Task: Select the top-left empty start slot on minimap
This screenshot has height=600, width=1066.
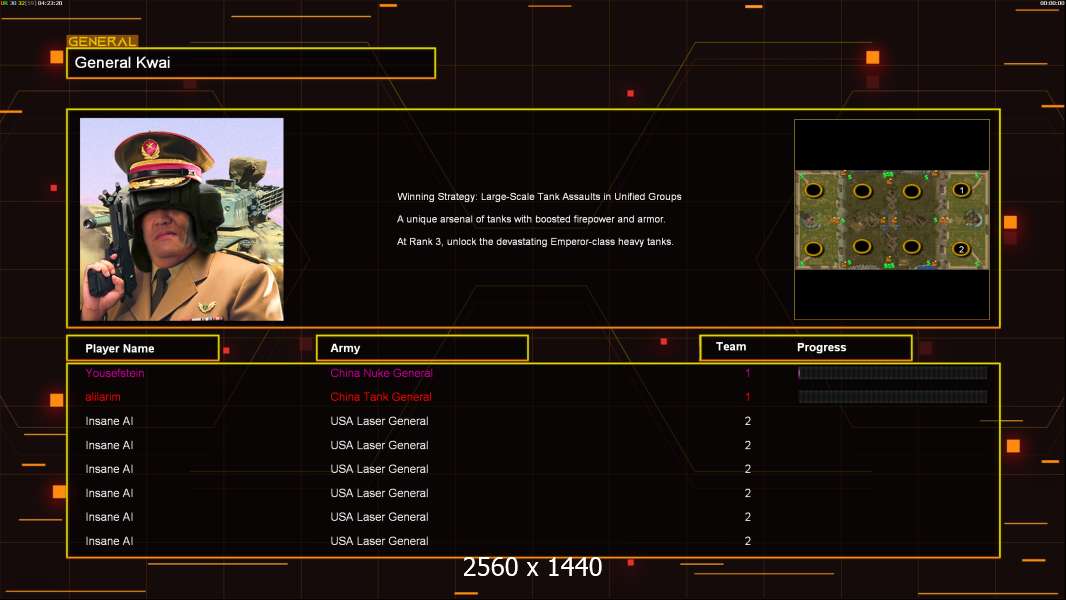Action: click(814, 190)
